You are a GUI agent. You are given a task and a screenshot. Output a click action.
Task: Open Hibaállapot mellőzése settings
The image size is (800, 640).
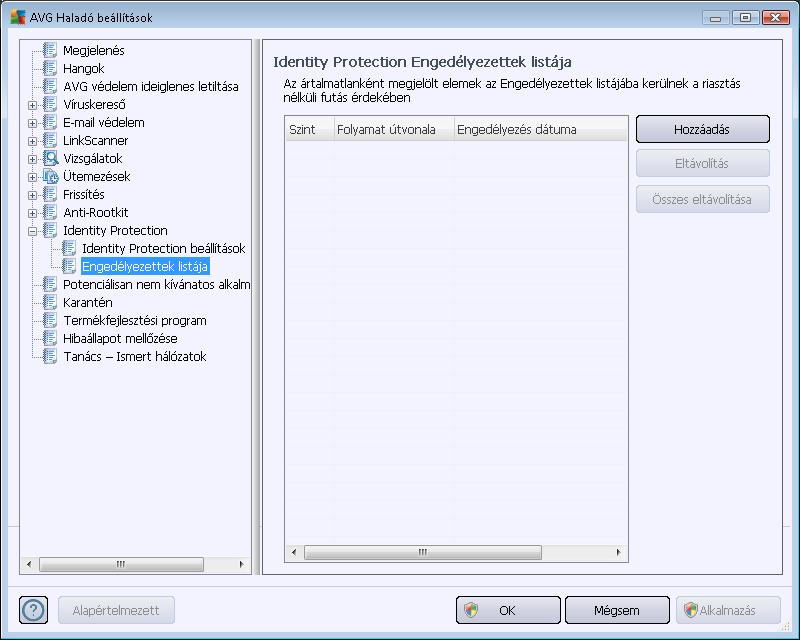coord(120,338)
